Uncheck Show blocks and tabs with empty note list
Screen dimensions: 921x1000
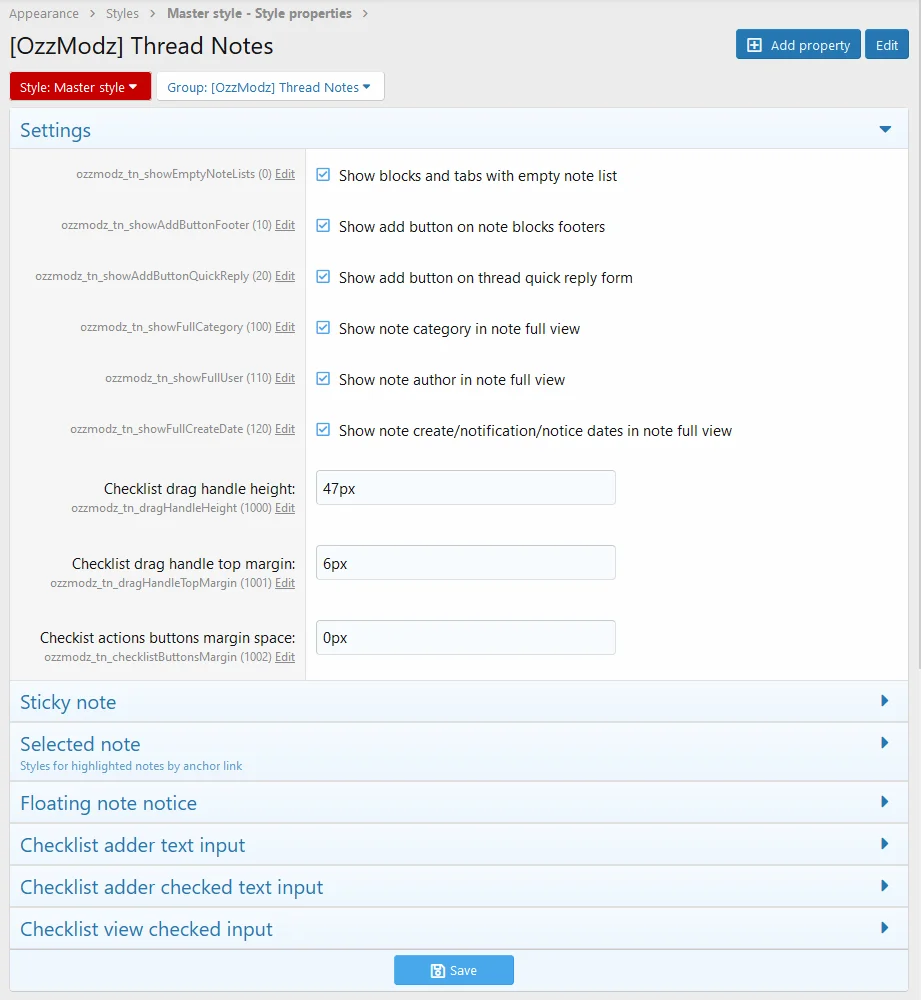(x=323, y=175)
